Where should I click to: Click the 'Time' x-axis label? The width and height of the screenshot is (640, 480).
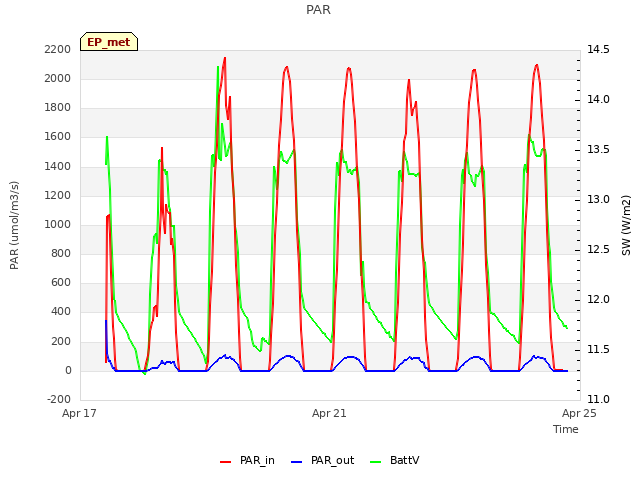click(566, 429)
